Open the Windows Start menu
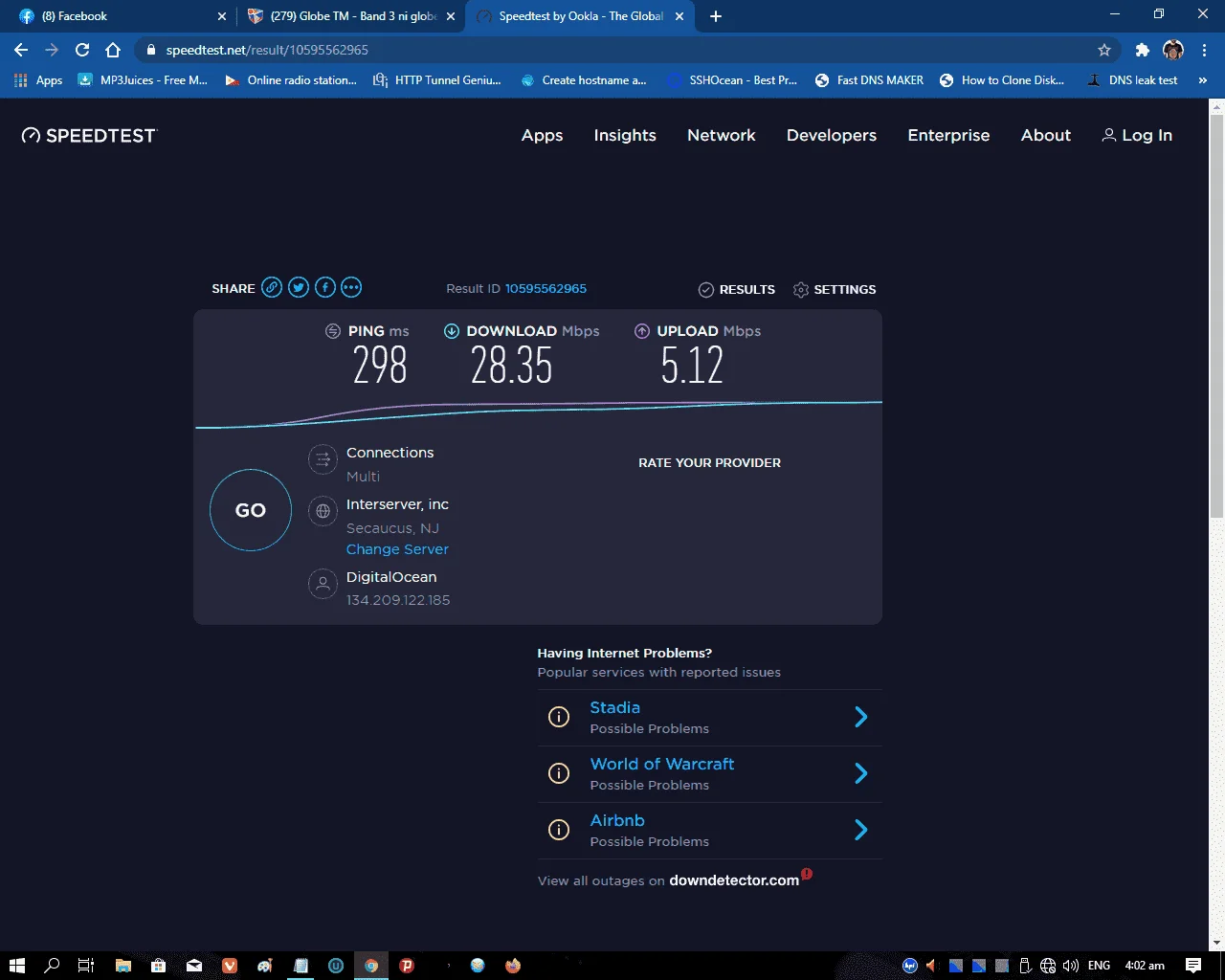The width and height of the screenshot is (1225, 980). click(16, 966)
